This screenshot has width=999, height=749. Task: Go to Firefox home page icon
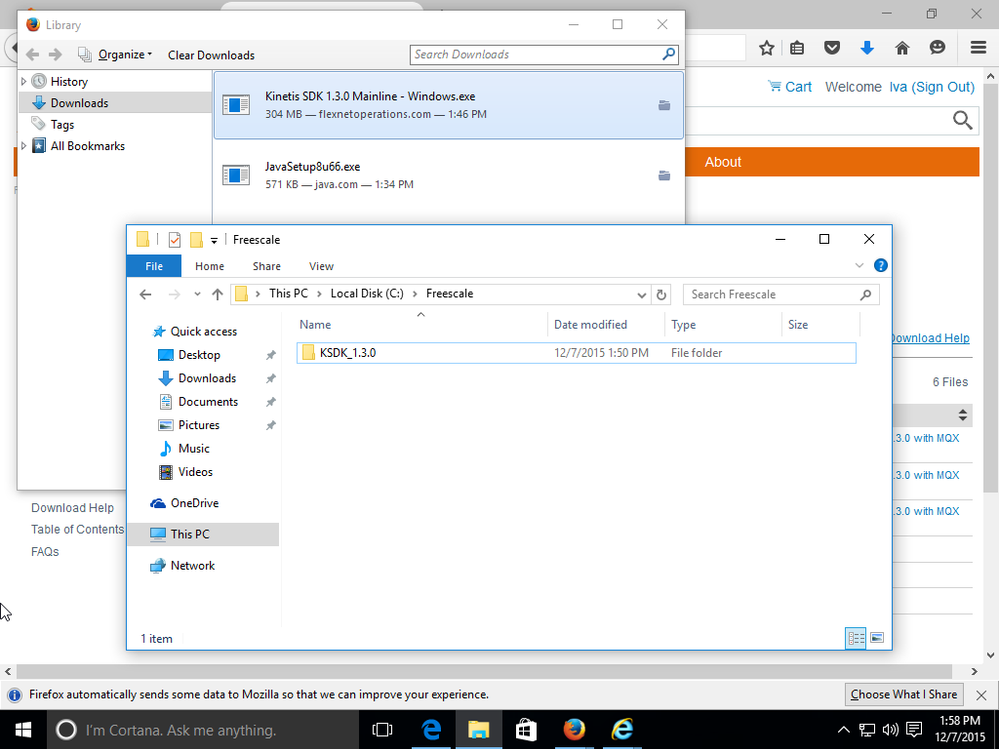point(902,48)
